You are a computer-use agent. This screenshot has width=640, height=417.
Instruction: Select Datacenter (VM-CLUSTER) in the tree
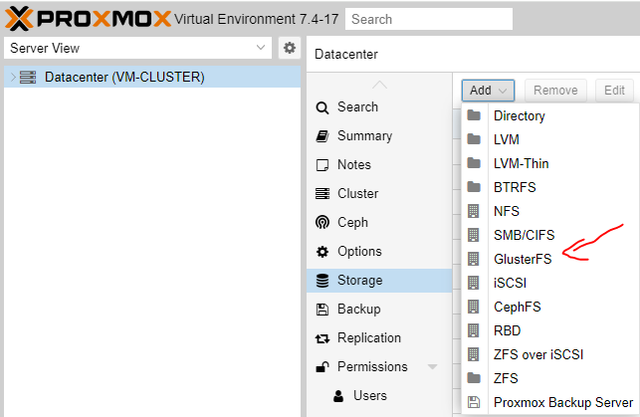click(x=152, y=77)
